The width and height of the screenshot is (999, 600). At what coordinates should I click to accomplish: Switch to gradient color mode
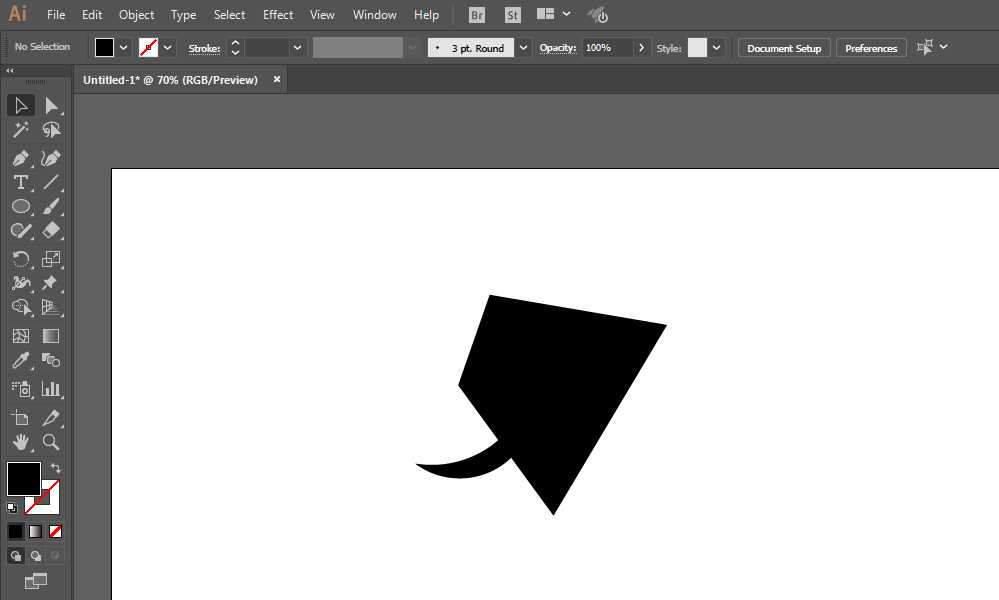pos(36,531)
